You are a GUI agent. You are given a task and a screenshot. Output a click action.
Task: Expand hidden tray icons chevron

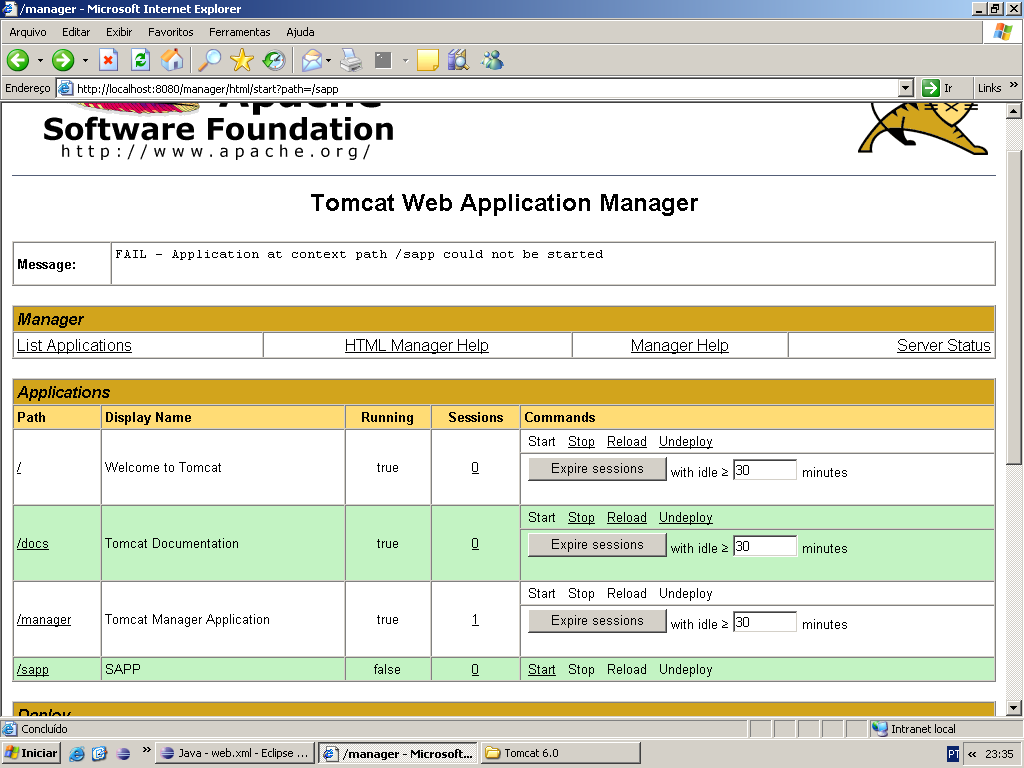tap(972, 754)
